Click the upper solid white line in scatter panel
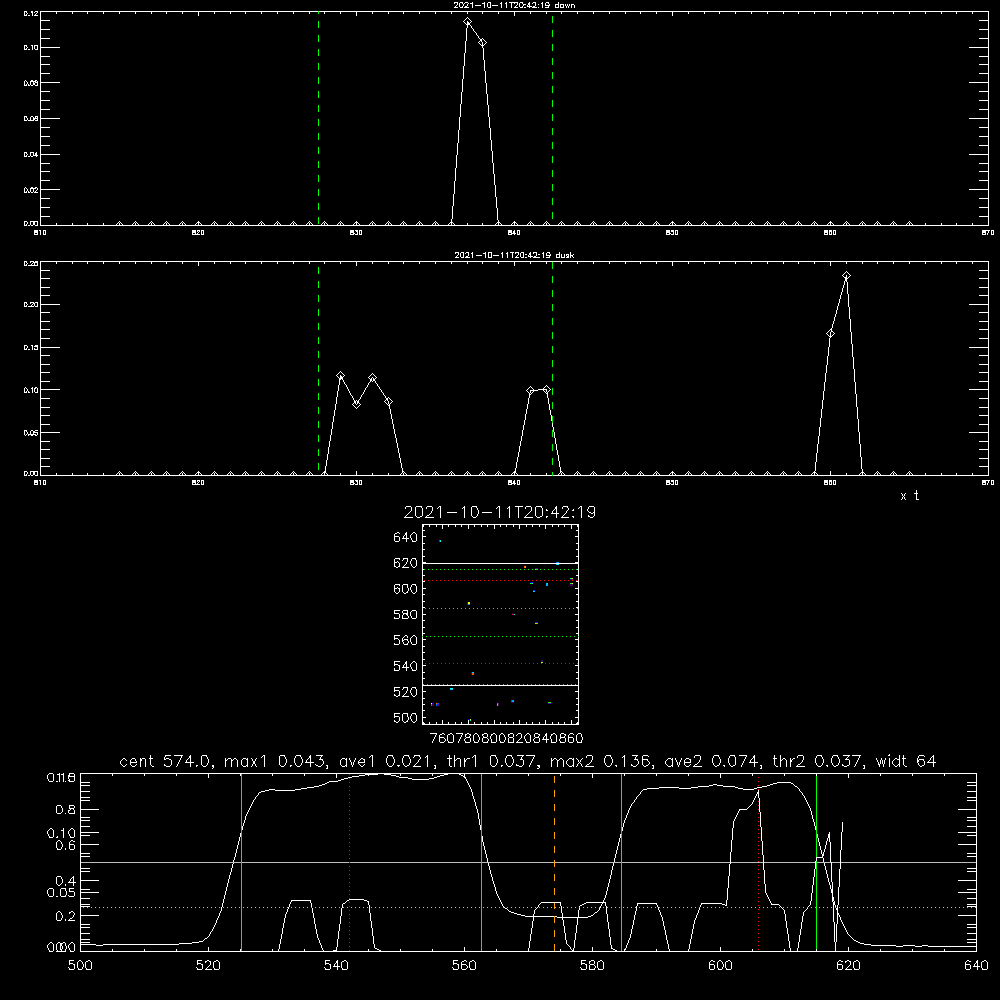This screenshot has height=1000, width=1000. click(x=500, y=564)
